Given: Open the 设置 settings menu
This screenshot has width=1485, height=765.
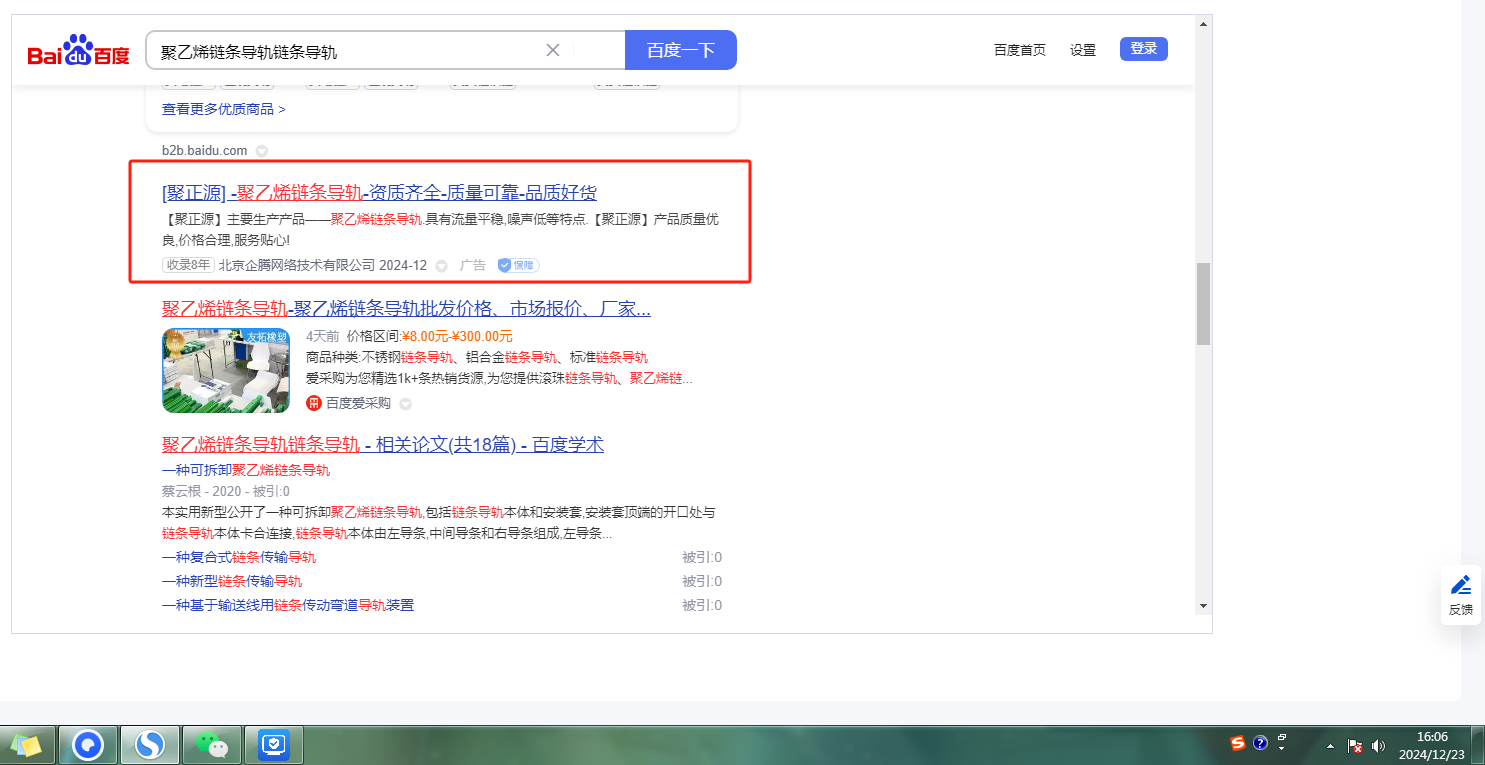Looking at the screenshot, I should [1082, 50].
